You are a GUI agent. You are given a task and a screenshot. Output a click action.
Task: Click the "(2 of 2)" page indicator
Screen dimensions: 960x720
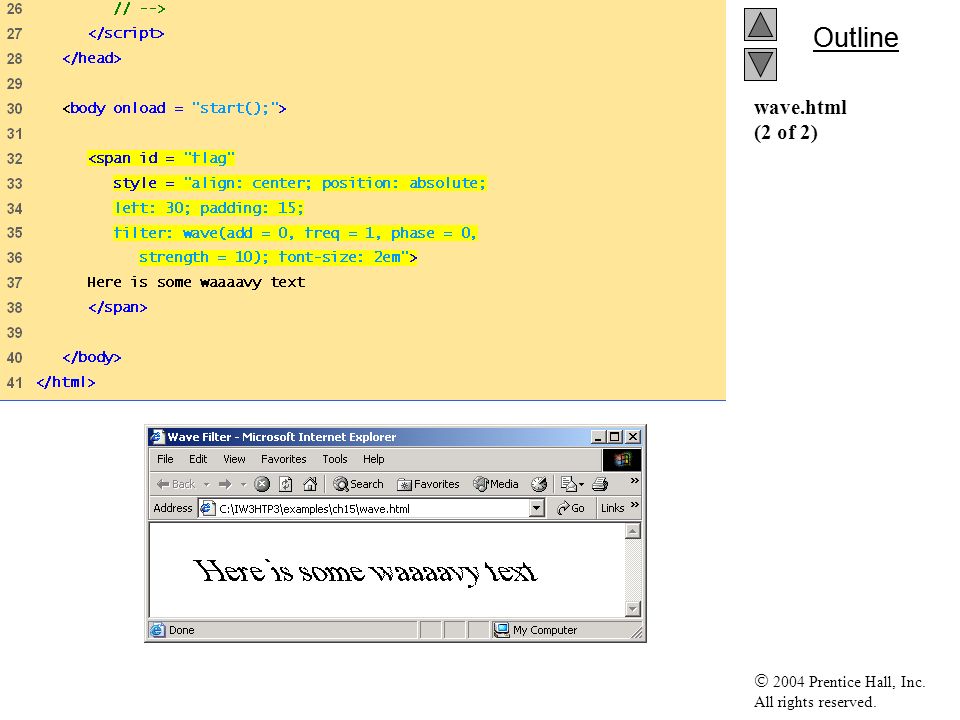pos(786,133)
